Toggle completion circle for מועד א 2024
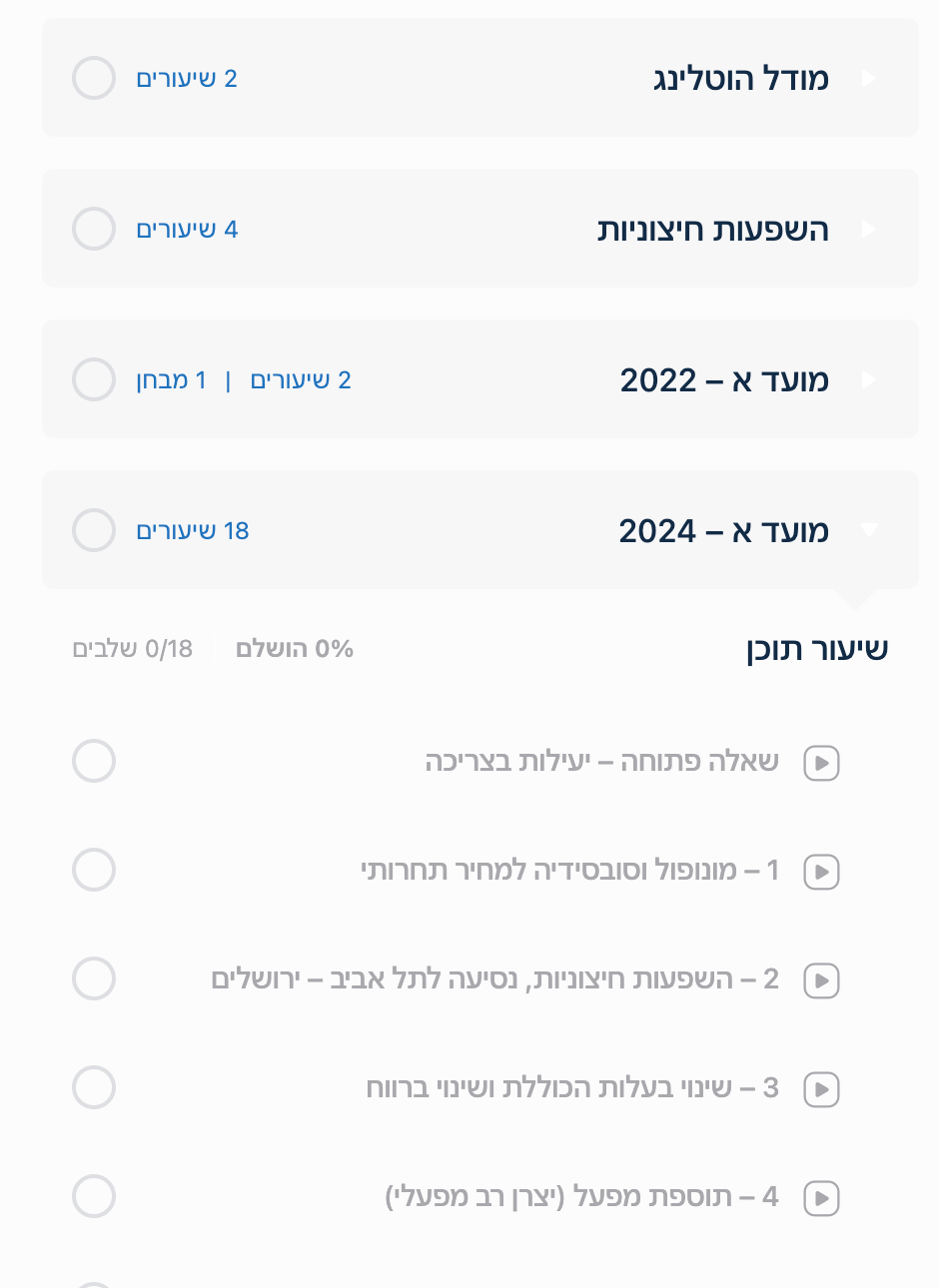The height and width of the screenshot is (1288, 939). pyautogui.click(x=94, y=530)
